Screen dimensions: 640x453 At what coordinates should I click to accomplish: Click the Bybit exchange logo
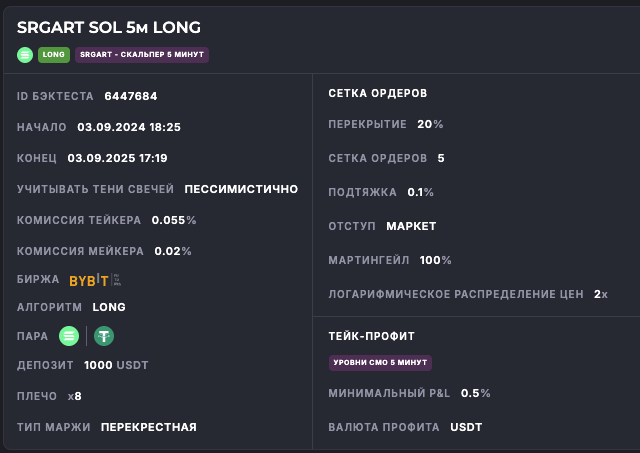pos(88,280)
